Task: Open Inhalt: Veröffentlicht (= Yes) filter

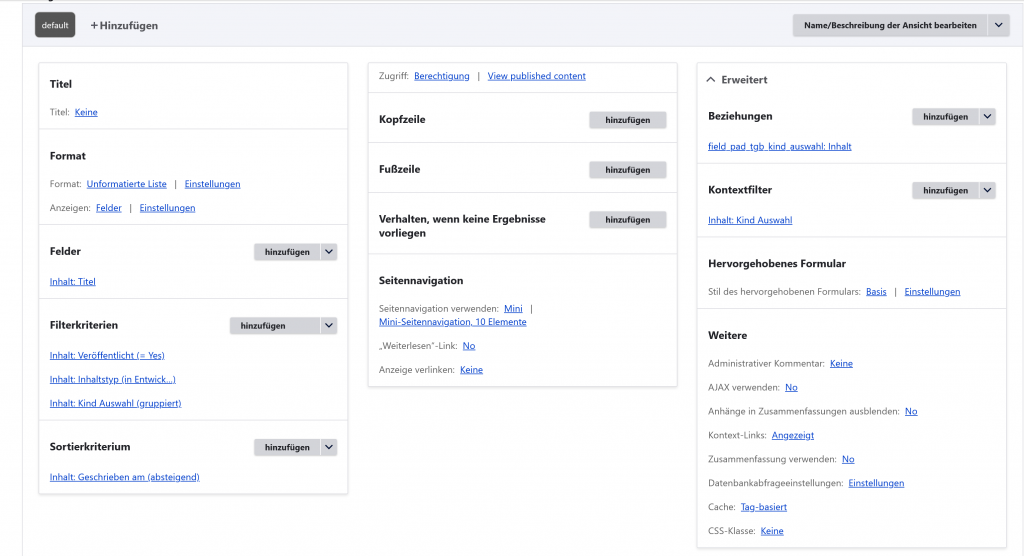Action: [107, 355]
